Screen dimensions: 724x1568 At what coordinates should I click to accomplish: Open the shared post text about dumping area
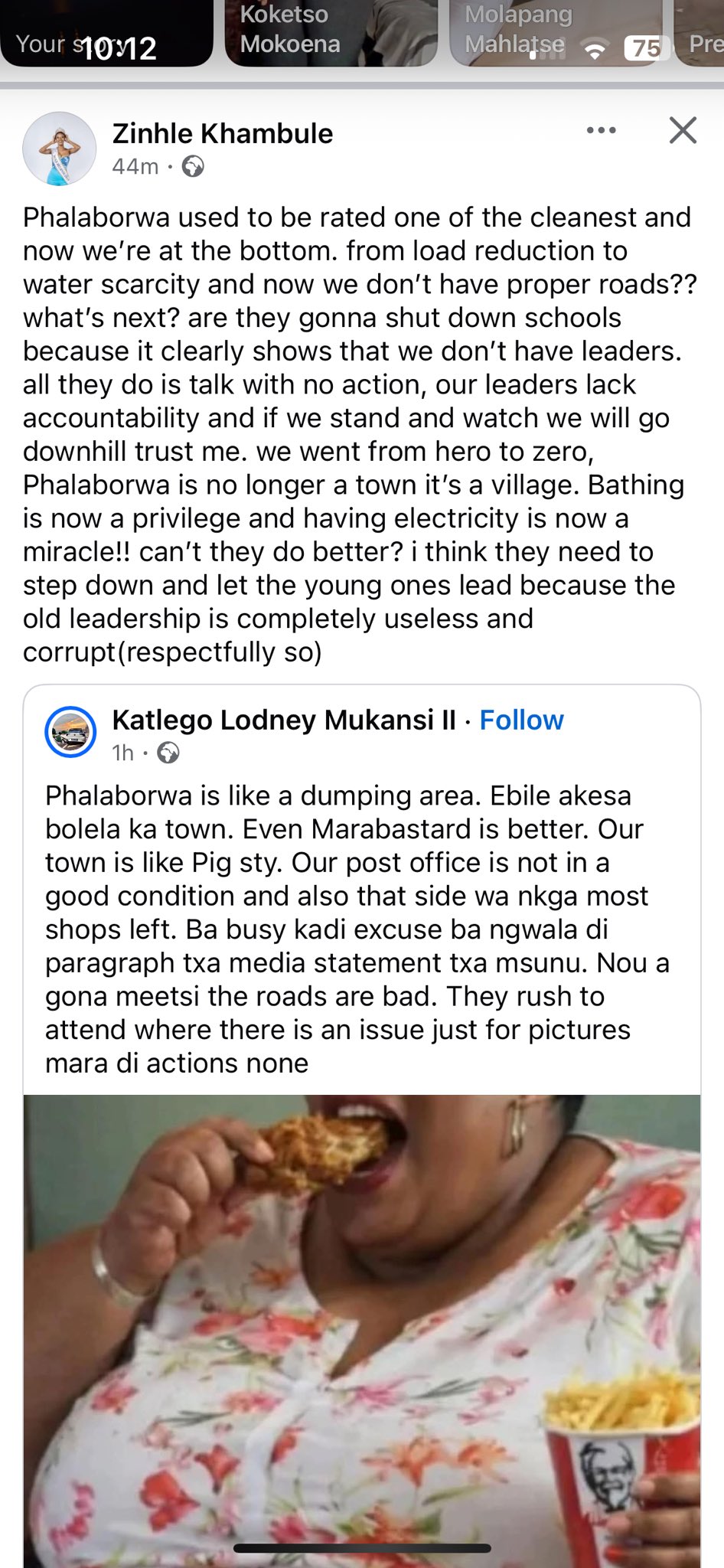pyautogui.click(x=356, y=929)
